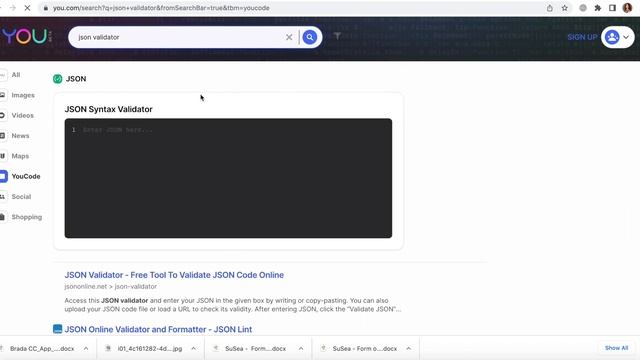640x360 pixels.
Task: Open the user account avatar menu
Action: pyautogui.click(x=612, y=37)
